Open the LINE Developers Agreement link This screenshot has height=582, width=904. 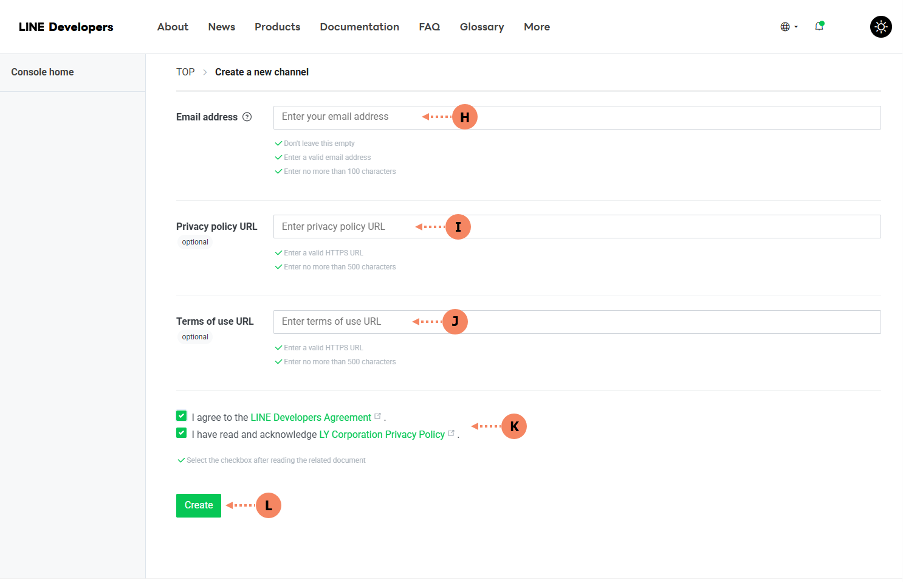coord(310,417)
